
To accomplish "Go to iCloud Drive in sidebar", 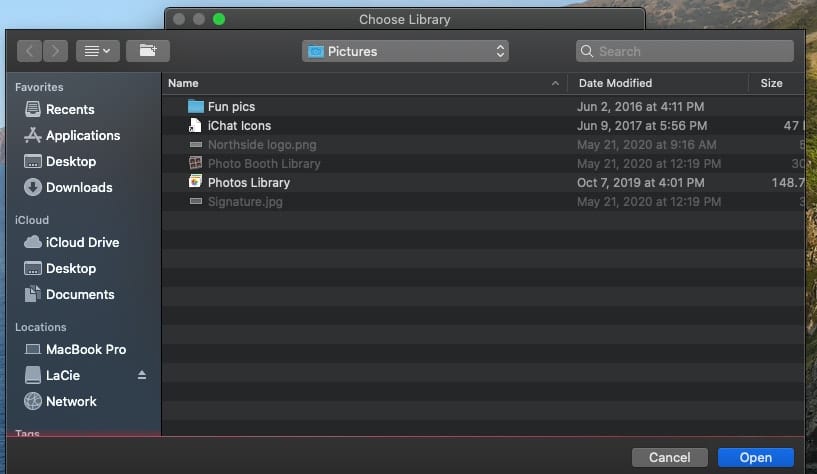I will [82, 242].
